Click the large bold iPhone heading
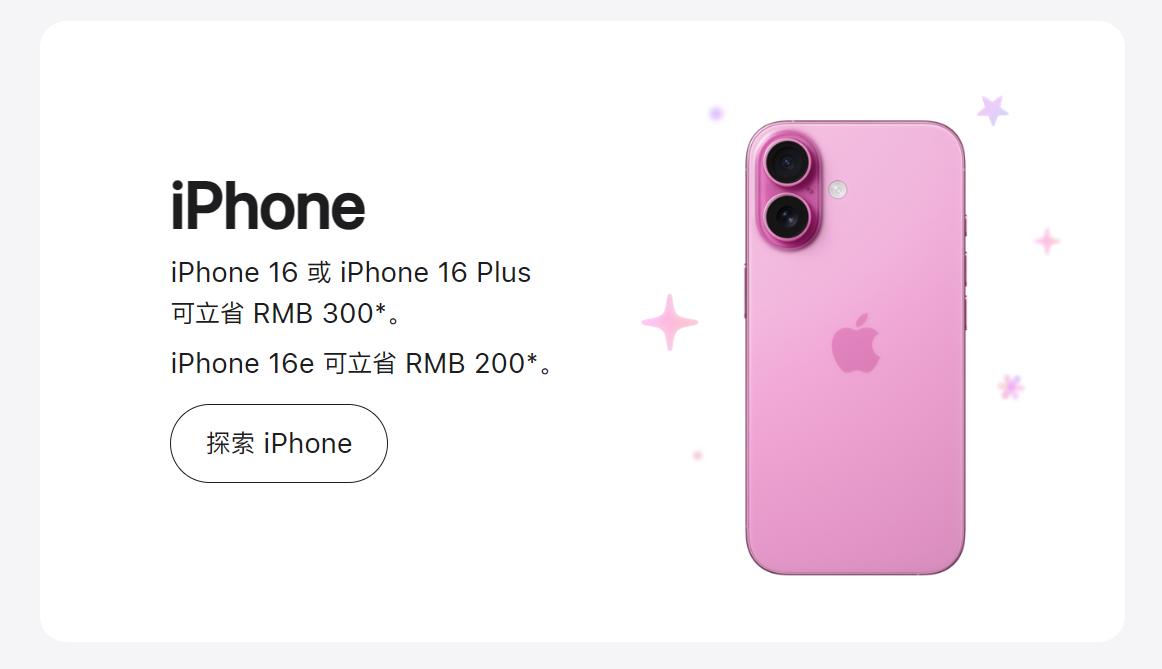Viewport: 1162px width, 669px height. point(268,206)
